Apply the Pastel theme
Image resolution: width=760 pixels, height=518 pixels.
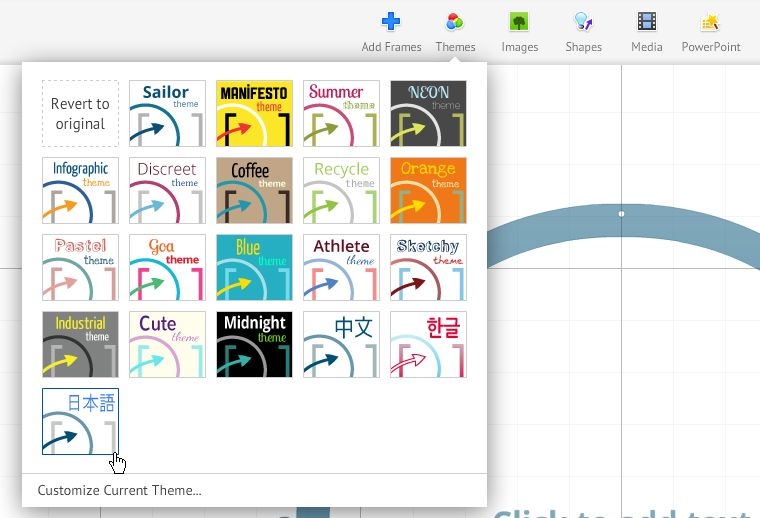pos(80,267)
